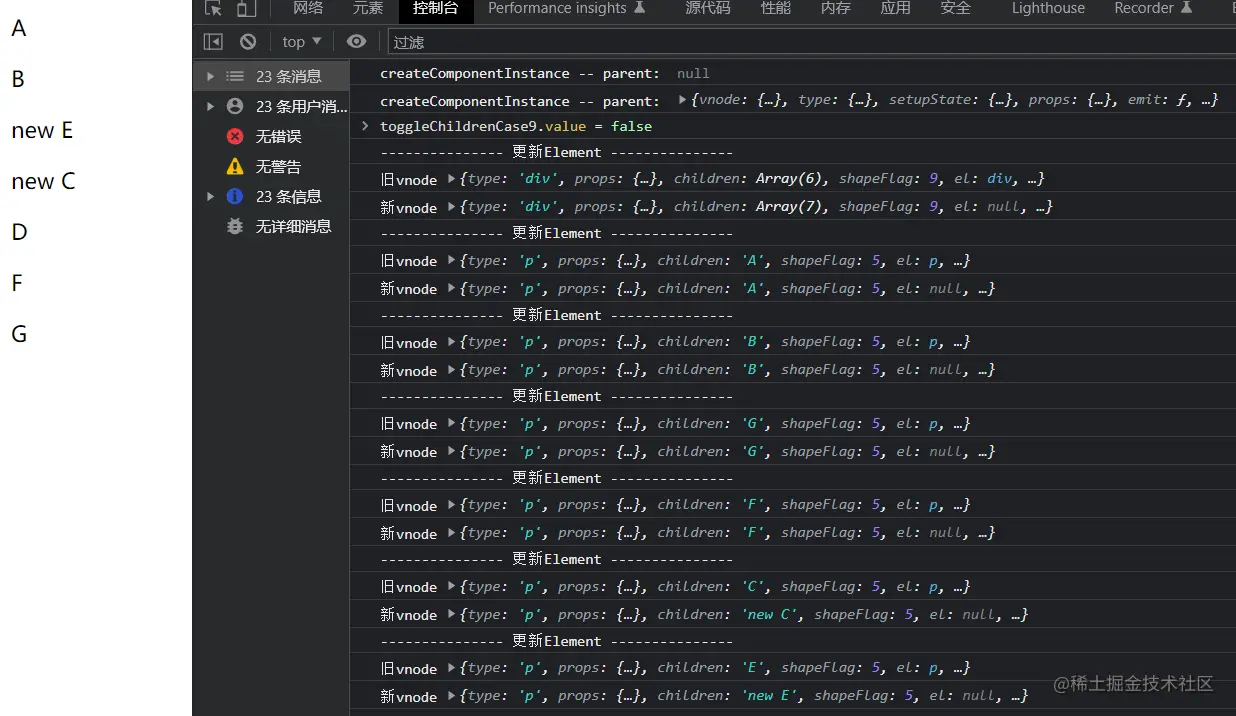Activate the inspect element picker icon
The width and height of the screenshot is (1236, 716).
point(213,8)
